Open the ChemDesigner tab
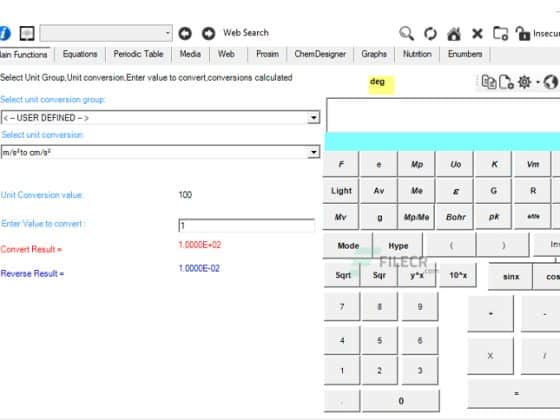Image resolution: width=560 pixels, height=420 pixels. [x=320, y=54]
